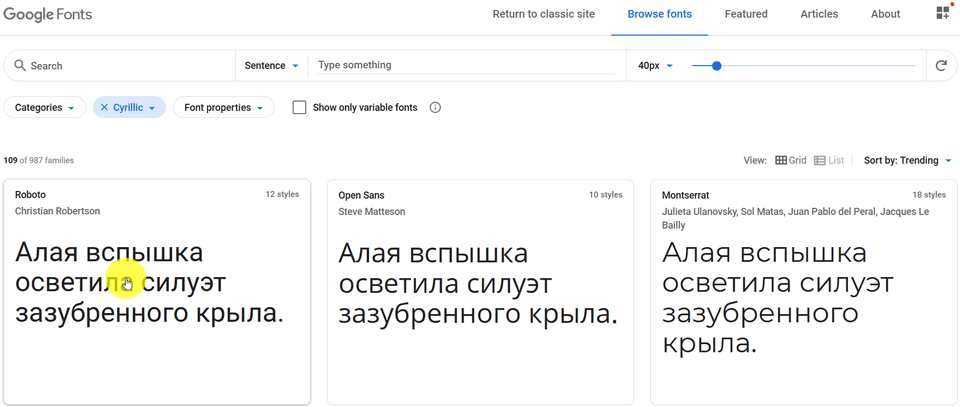Click the Roboto font name
This screenshot has width=960, height=407.
(30, 195)
